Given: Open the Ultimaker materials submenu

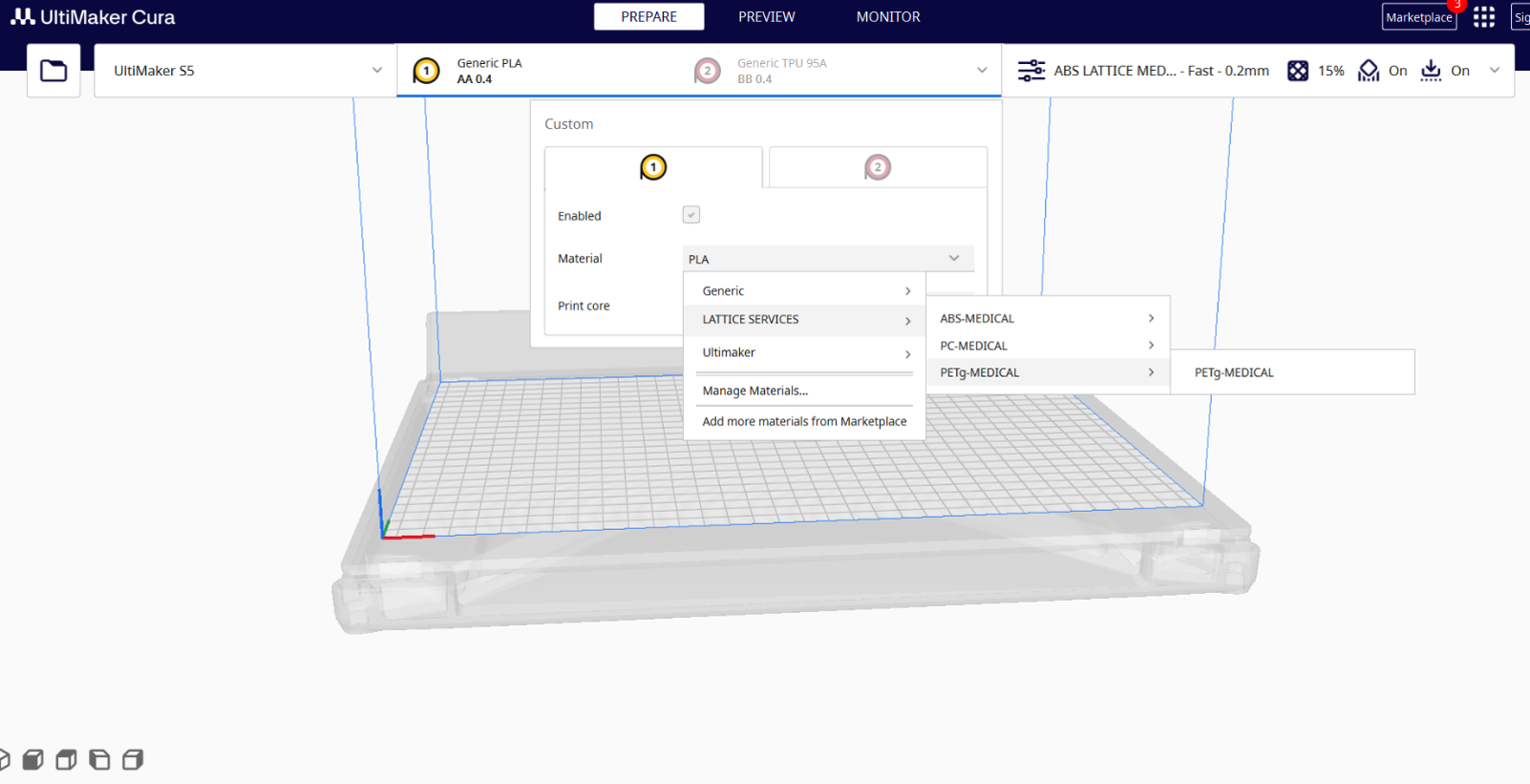Looking at the screenshot, I should click(805, 352).
